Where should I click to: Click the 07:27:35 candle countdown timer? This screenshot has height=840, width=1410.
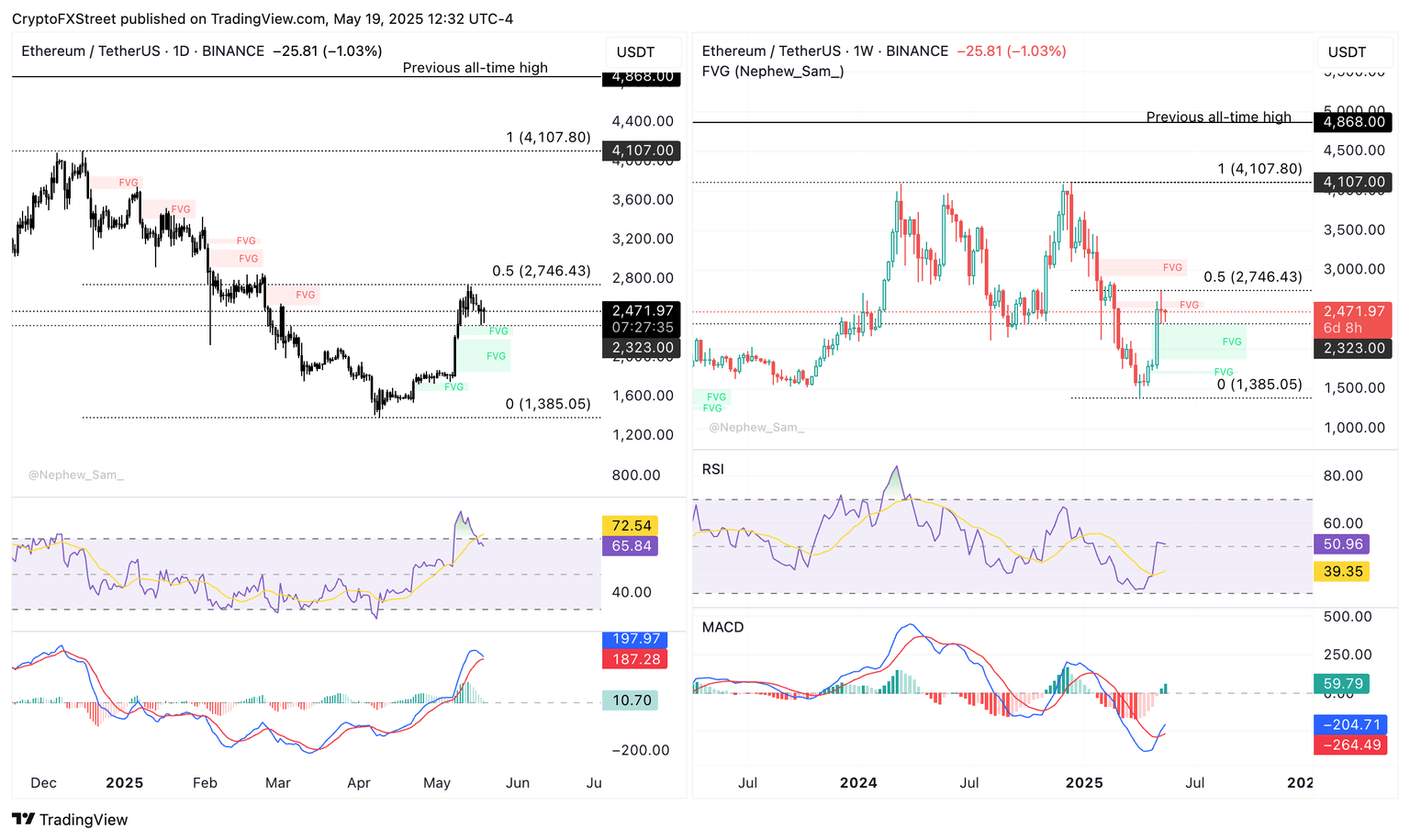click(x=643, y=325)
